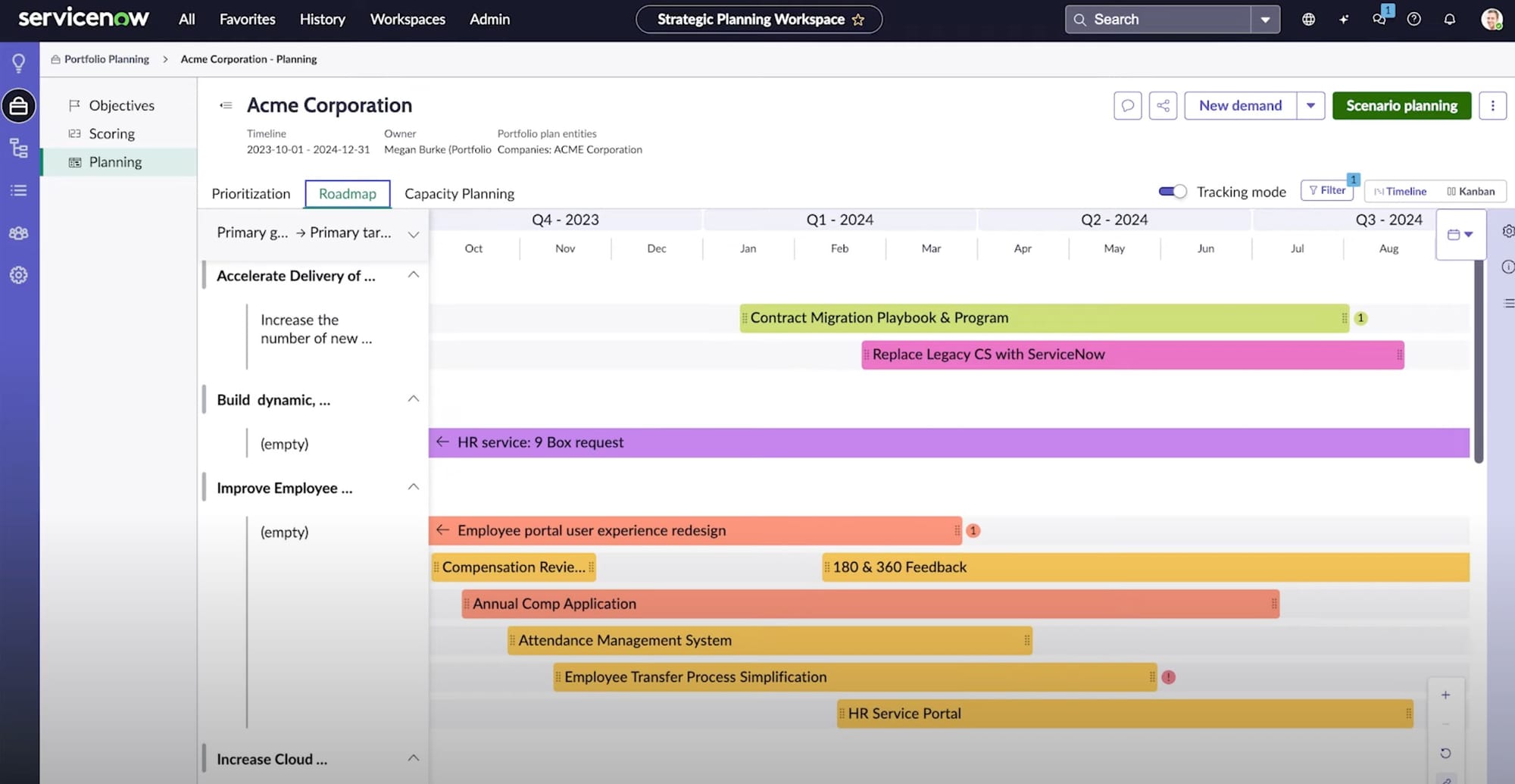The width and height of the screenshot is (1515, 784).
Task: Click the Scenario planning button
Action: tap(1401, 105)
